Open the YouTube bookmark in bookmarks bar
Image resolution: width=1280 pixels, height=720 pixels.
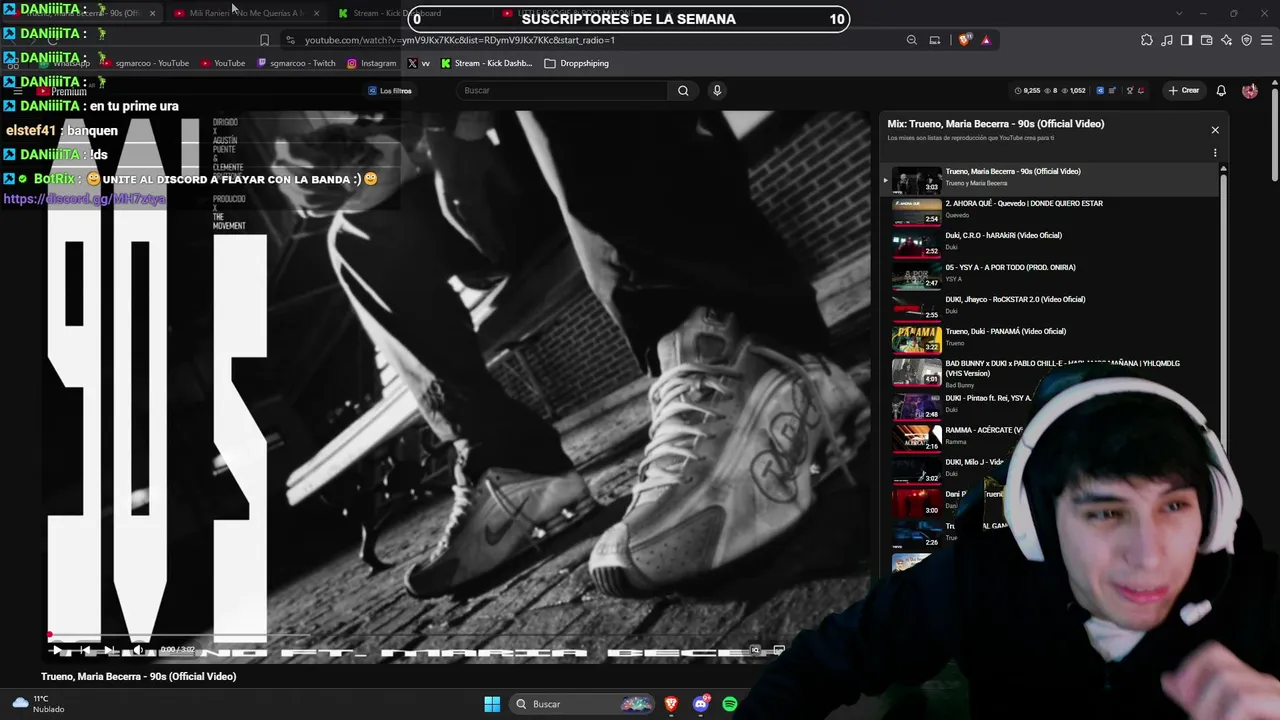[x=223, y=63]
